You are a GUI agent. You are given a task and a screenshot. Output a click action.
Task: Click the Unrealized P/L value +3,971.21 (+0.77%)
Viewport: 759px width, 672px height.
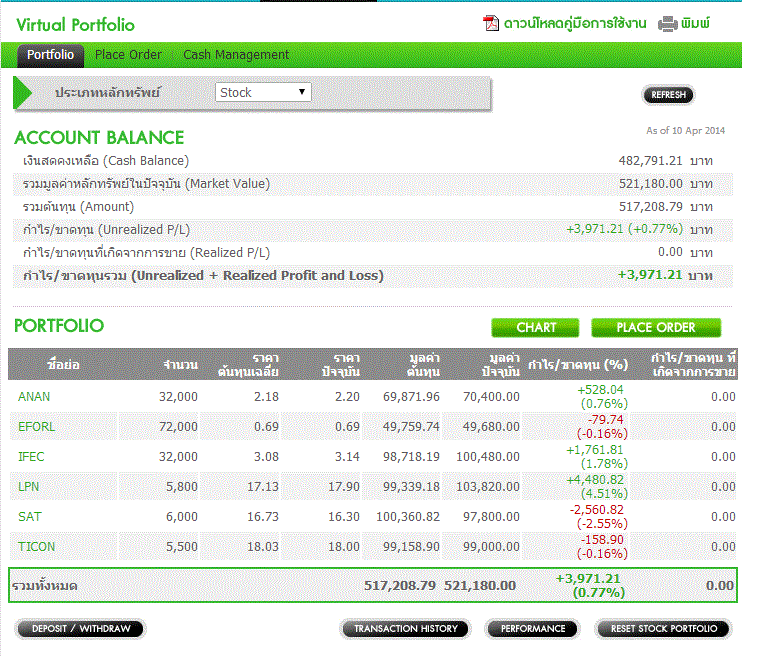(624, 229)
